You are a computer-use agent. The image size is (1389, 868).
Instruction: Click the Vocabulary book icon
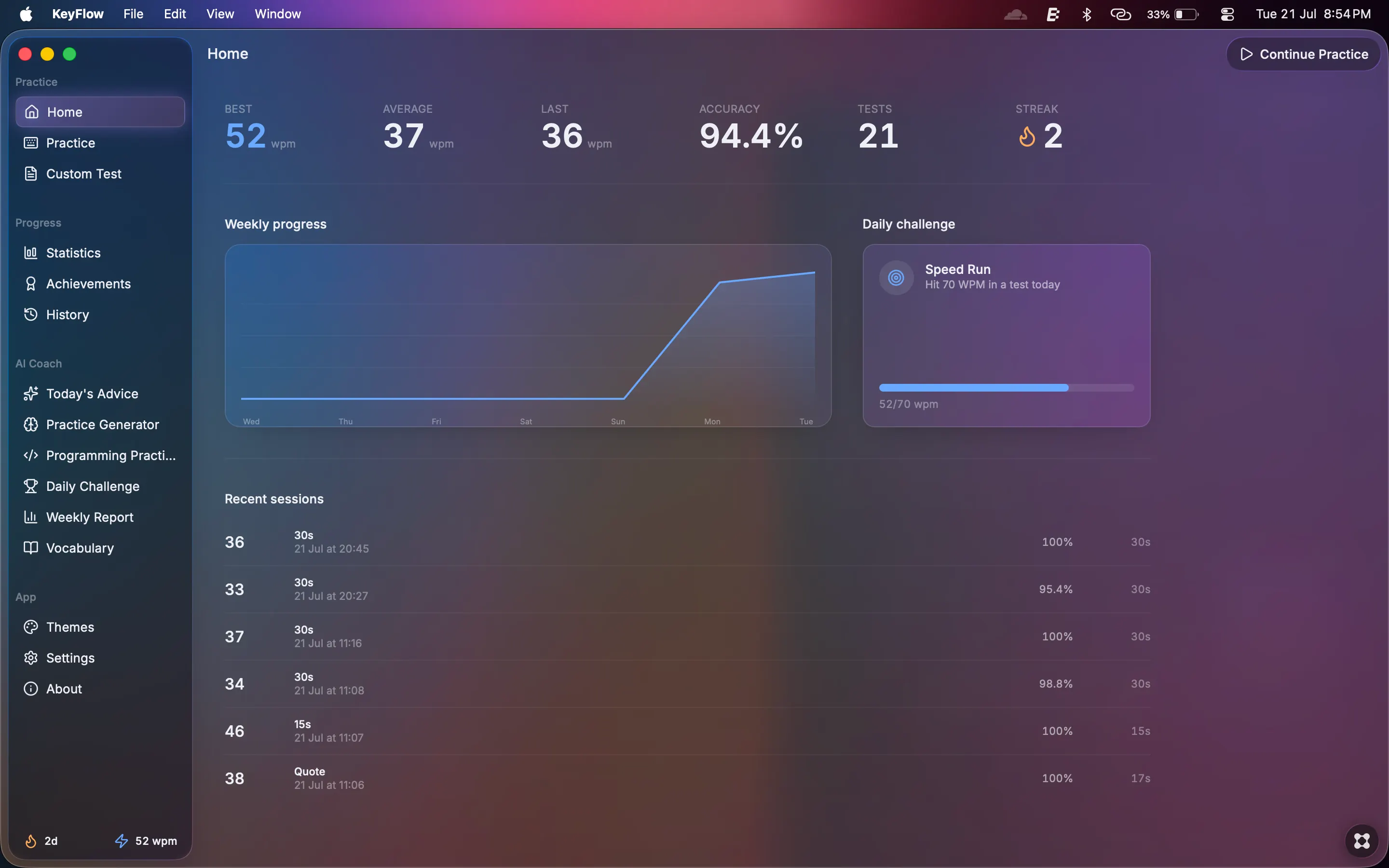point(31,548)
